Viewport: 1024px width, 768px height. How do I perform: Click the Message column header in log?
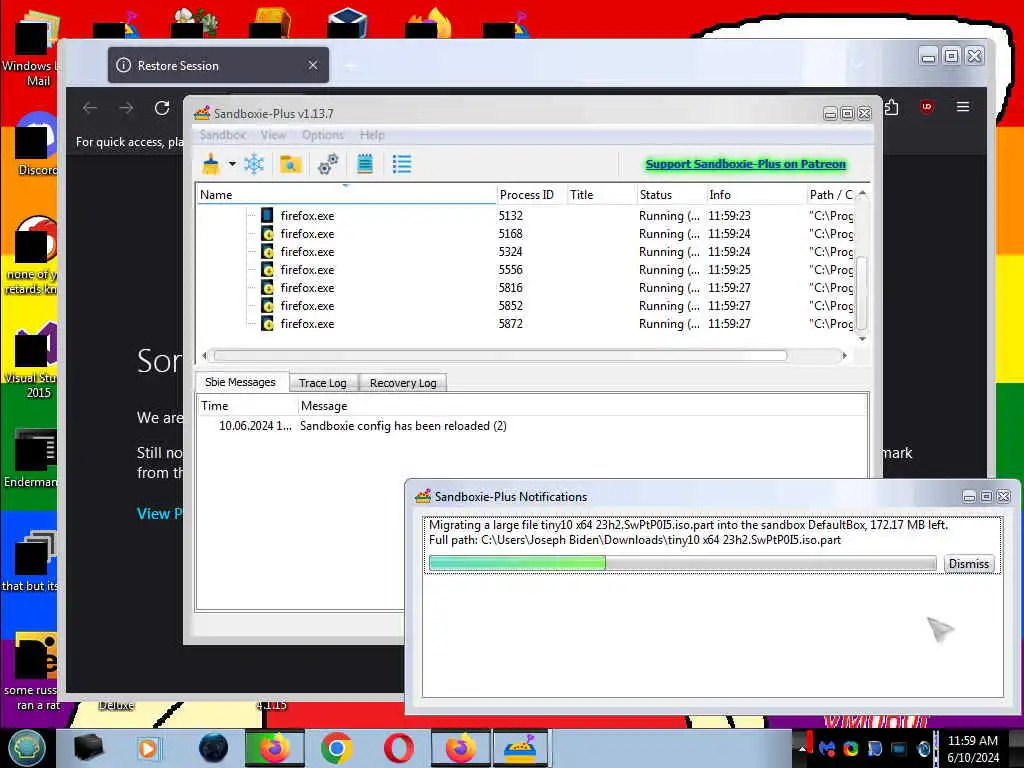tap(583, 406)
